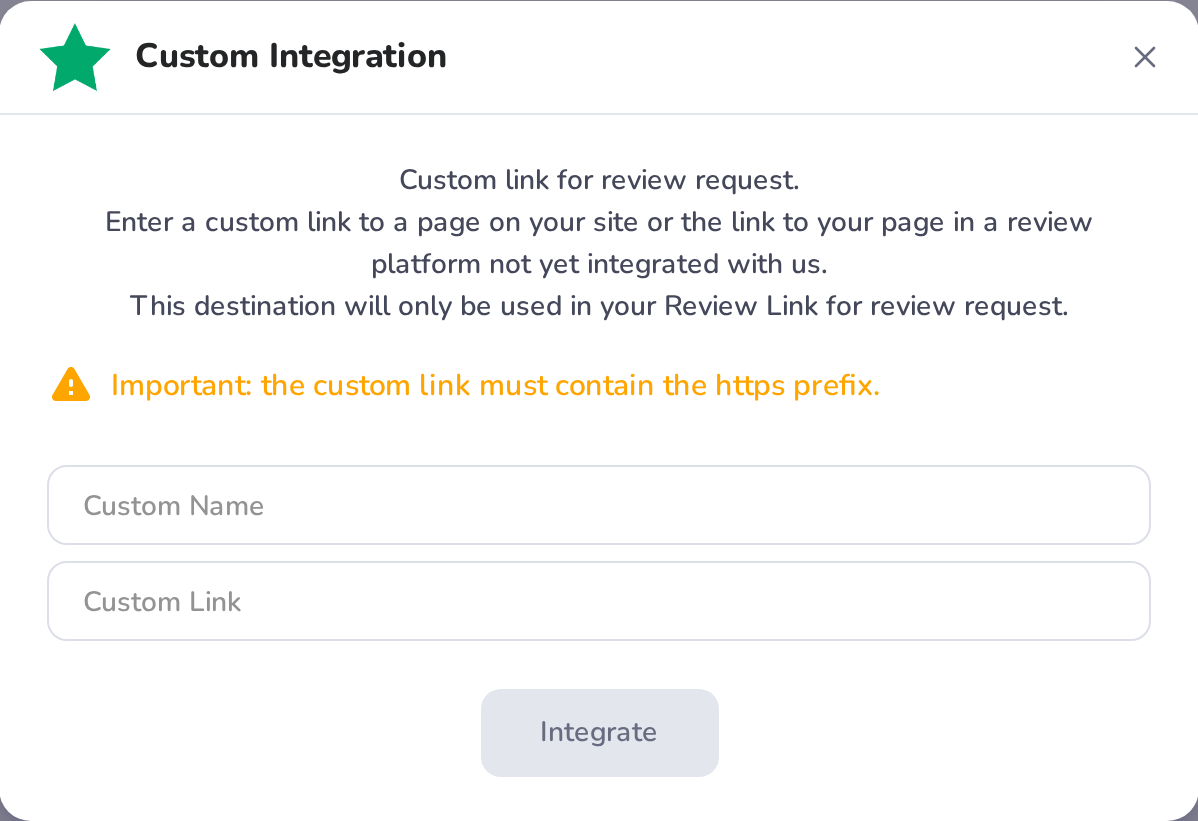Click the orange warning triangle icon
This screenshot has height=821, width=1198.
tap(71, 384)
